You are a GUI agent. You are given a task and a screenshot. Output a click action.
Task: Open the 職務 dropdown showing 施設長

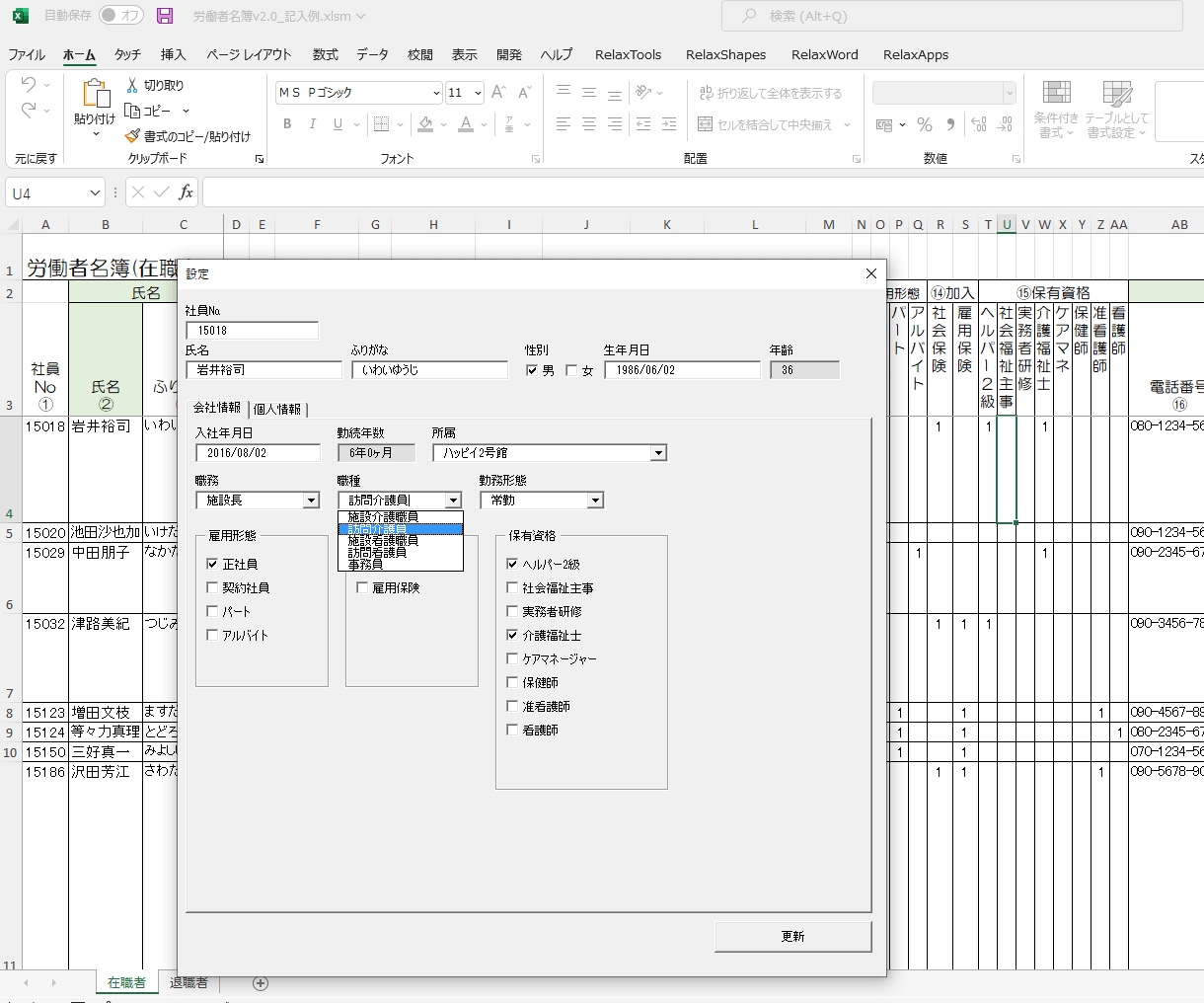pyautogui.click(x=311, y=501)
